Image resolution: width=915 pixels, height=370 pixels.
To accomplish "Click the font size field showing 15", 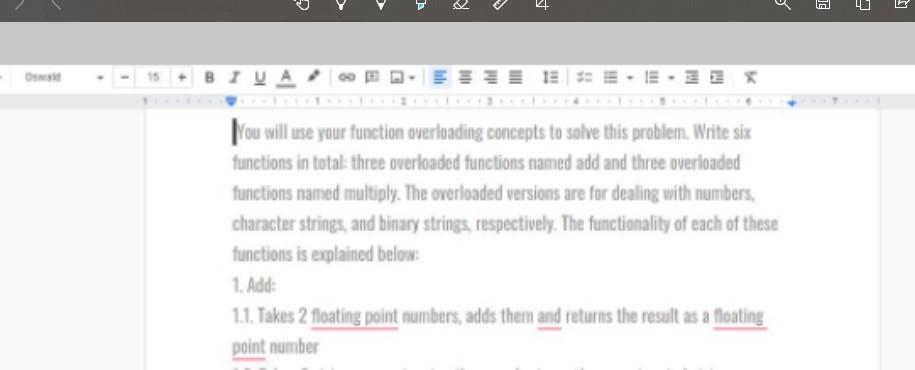I will point(153,77).
